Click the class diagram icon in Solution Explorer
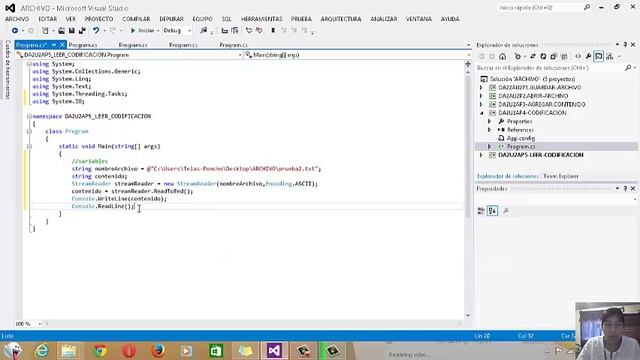The width and height of the screenshot is (640, 360). pos(609,56)
